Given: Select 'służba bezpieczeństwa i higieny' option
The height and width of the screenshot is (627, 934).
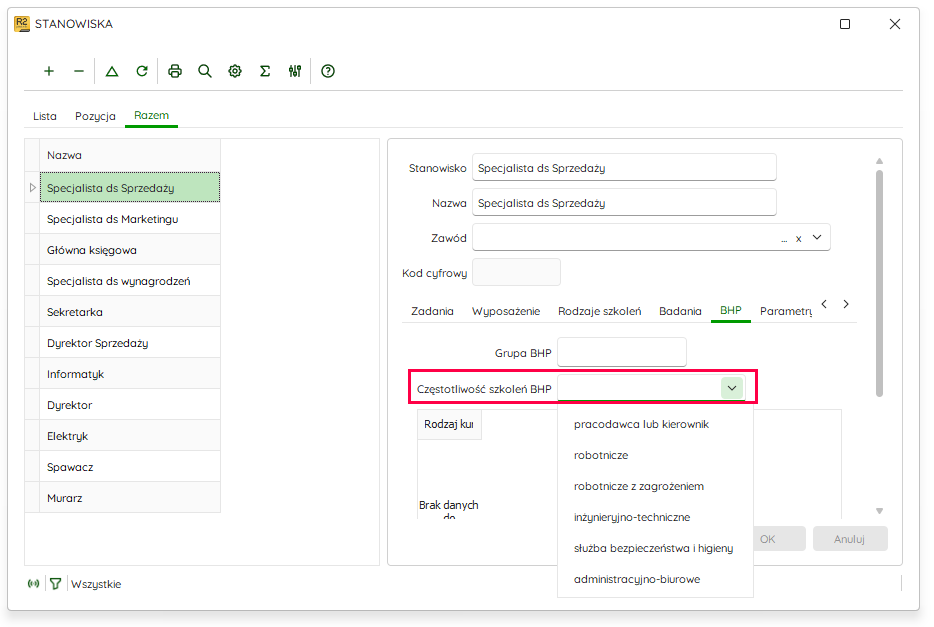Looking at the screenshot, I should [655, 548].
